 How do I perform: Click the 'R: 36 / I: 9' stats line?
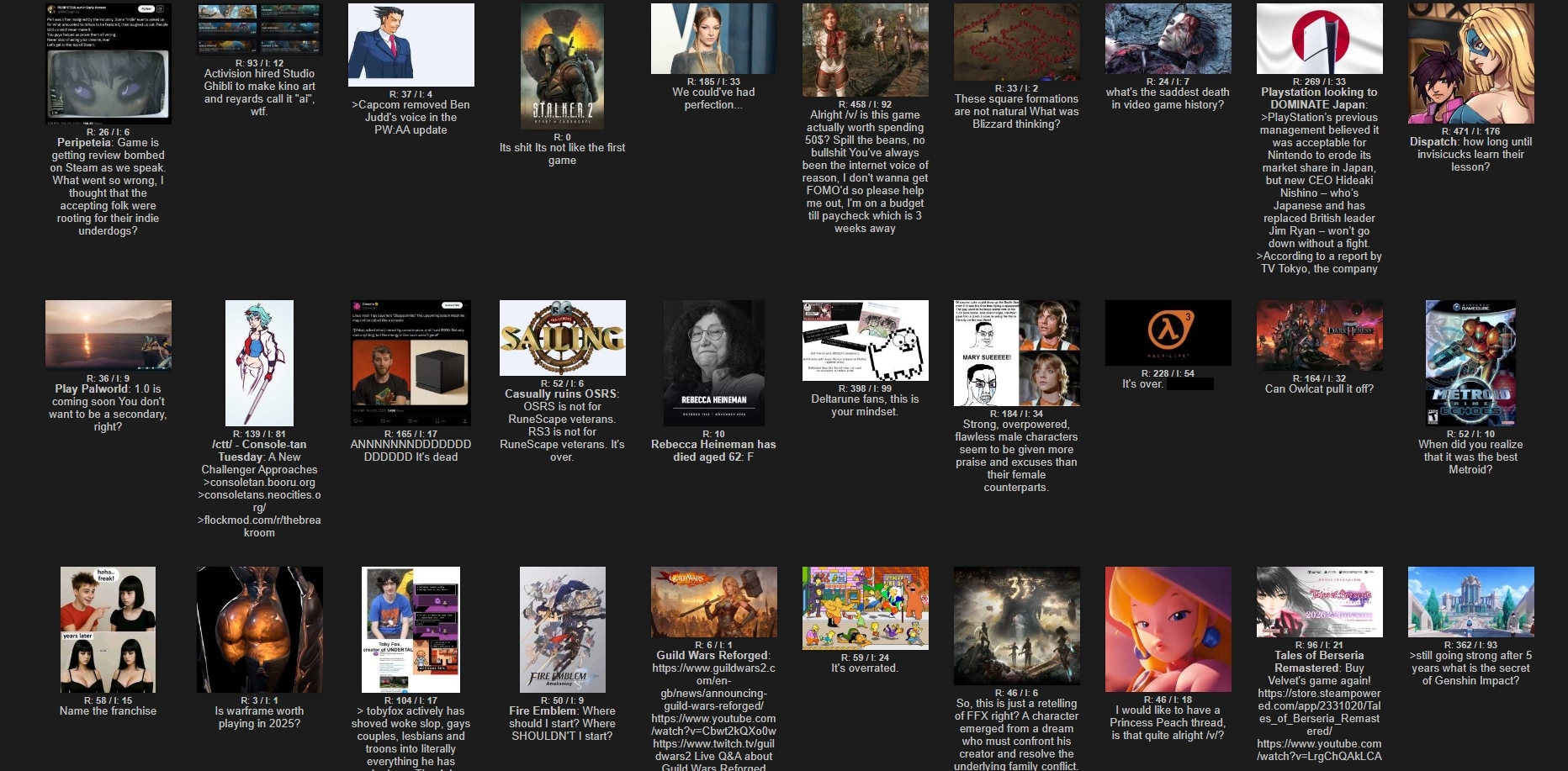109,378
